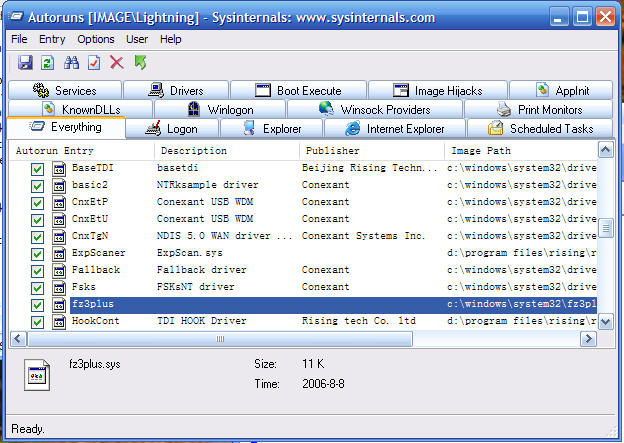Click the fz3plus entry driver icon

coord(59,305)
